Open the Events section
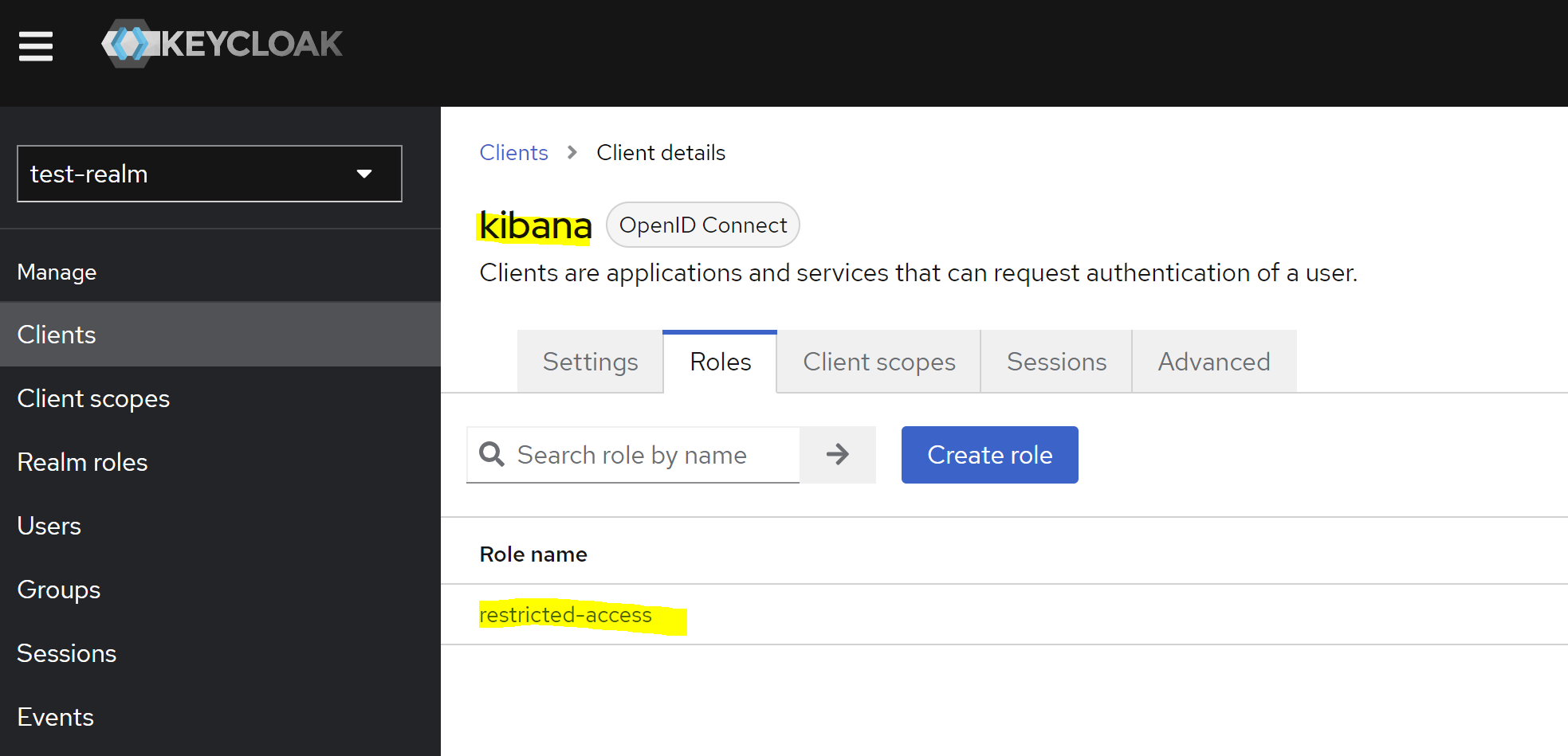 coord(54,717)
